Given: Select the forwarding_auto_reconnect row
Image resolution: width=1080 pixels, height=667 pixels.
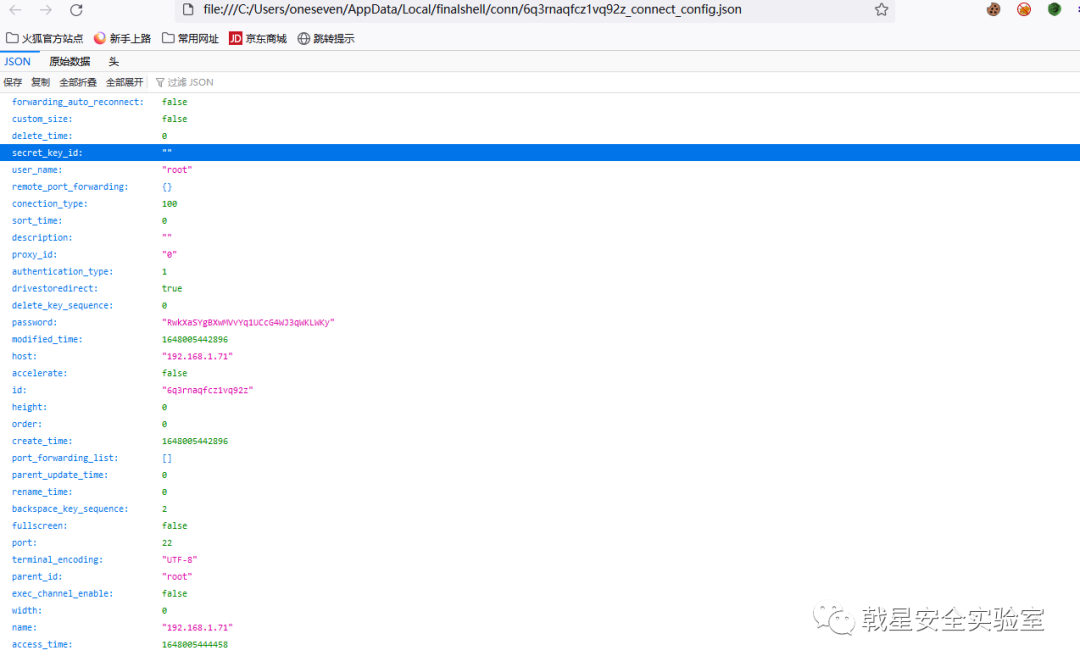Looking at the screenshot, I should (x=540, y=102).
